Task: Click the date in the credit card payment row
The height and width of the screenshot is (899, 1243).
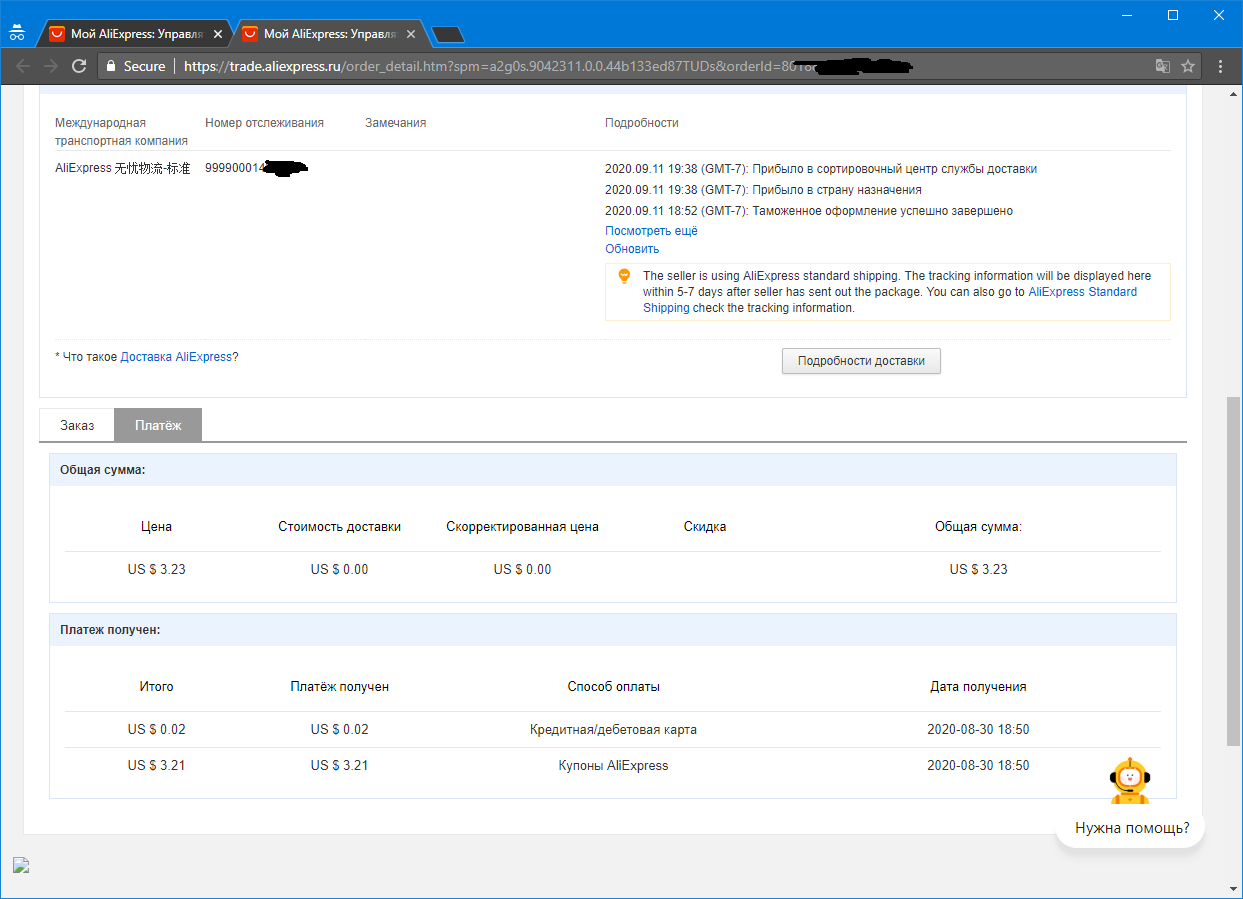Action: tap(978, 730)
